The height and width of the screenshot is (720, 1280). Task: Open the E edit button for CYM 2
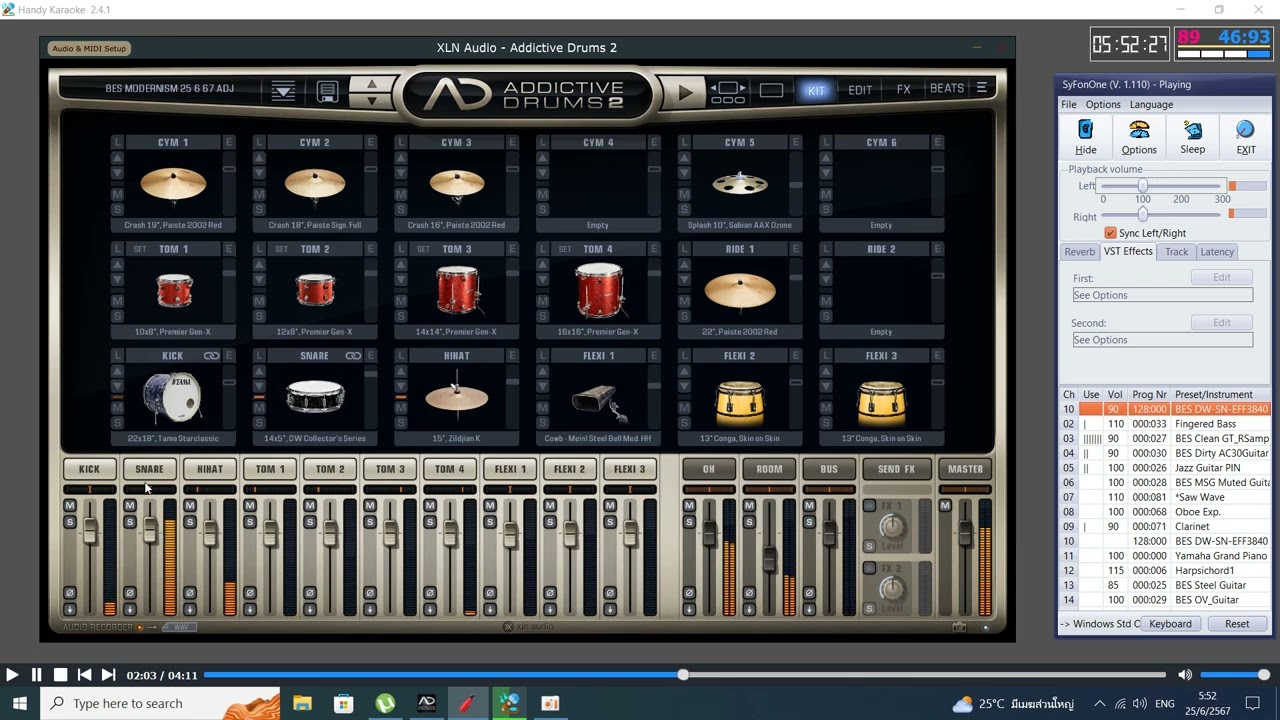tap(371, 143)
